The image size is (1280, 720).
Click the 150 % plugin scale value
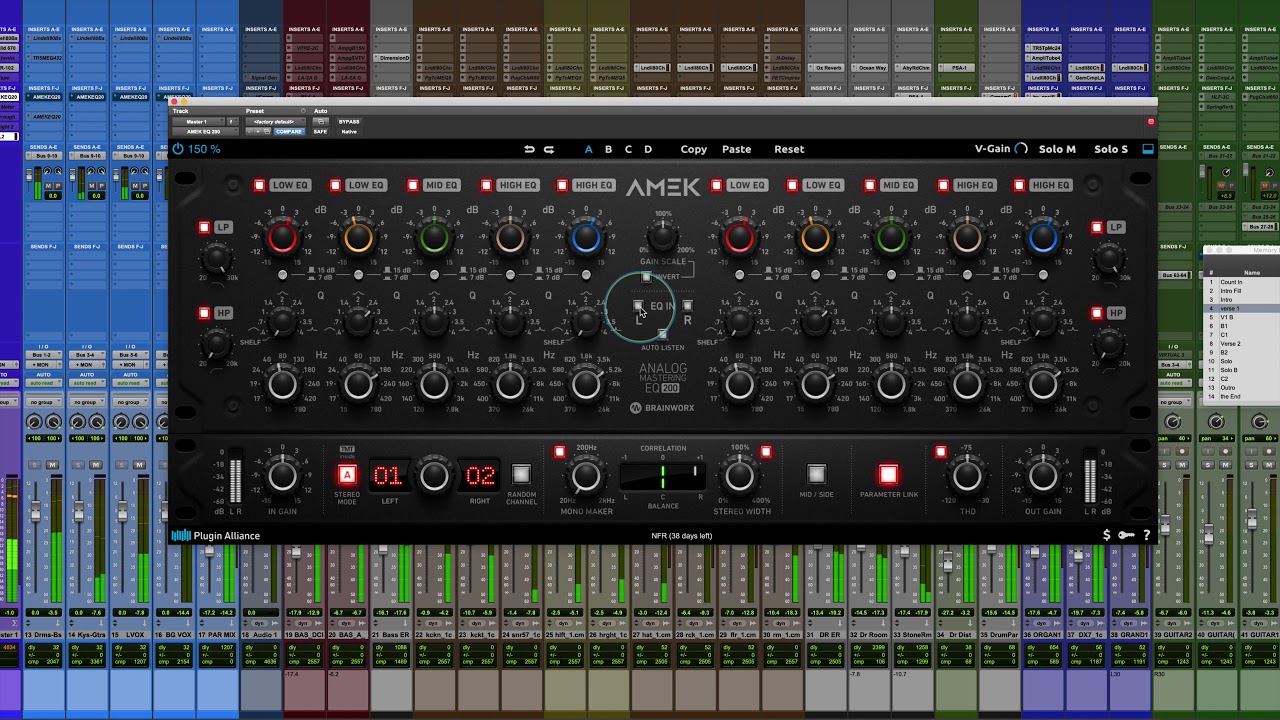(x=204, y=149)
